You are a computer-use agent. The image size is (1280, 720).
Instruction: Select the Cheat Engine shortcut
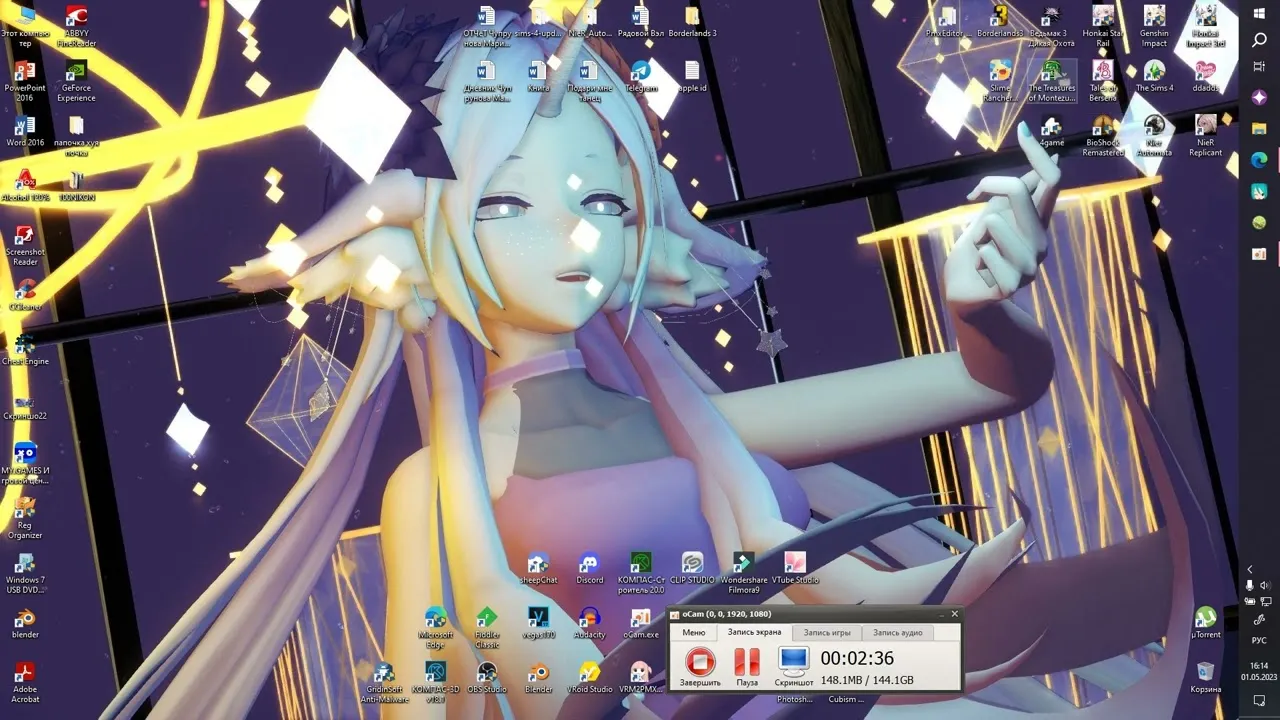coord(25,351)
